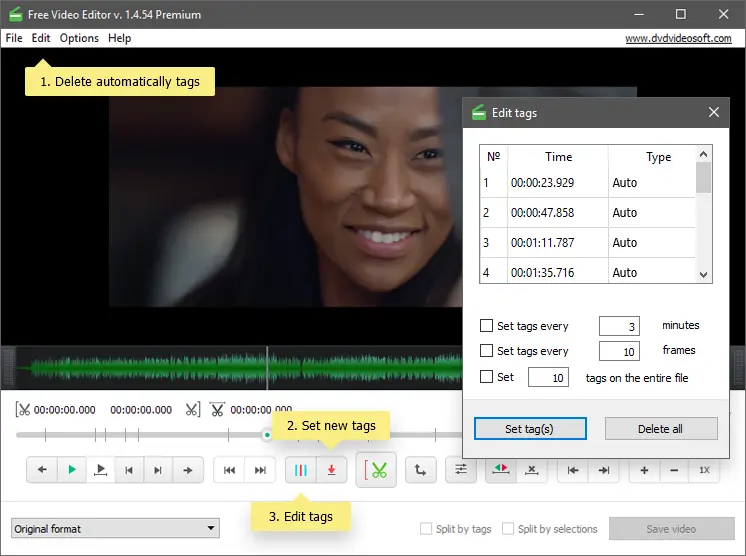Click the set tags icon with colored bars
The height and width of the screenshot is (556, 746).
pyautogui.click(x=301, y=470)
